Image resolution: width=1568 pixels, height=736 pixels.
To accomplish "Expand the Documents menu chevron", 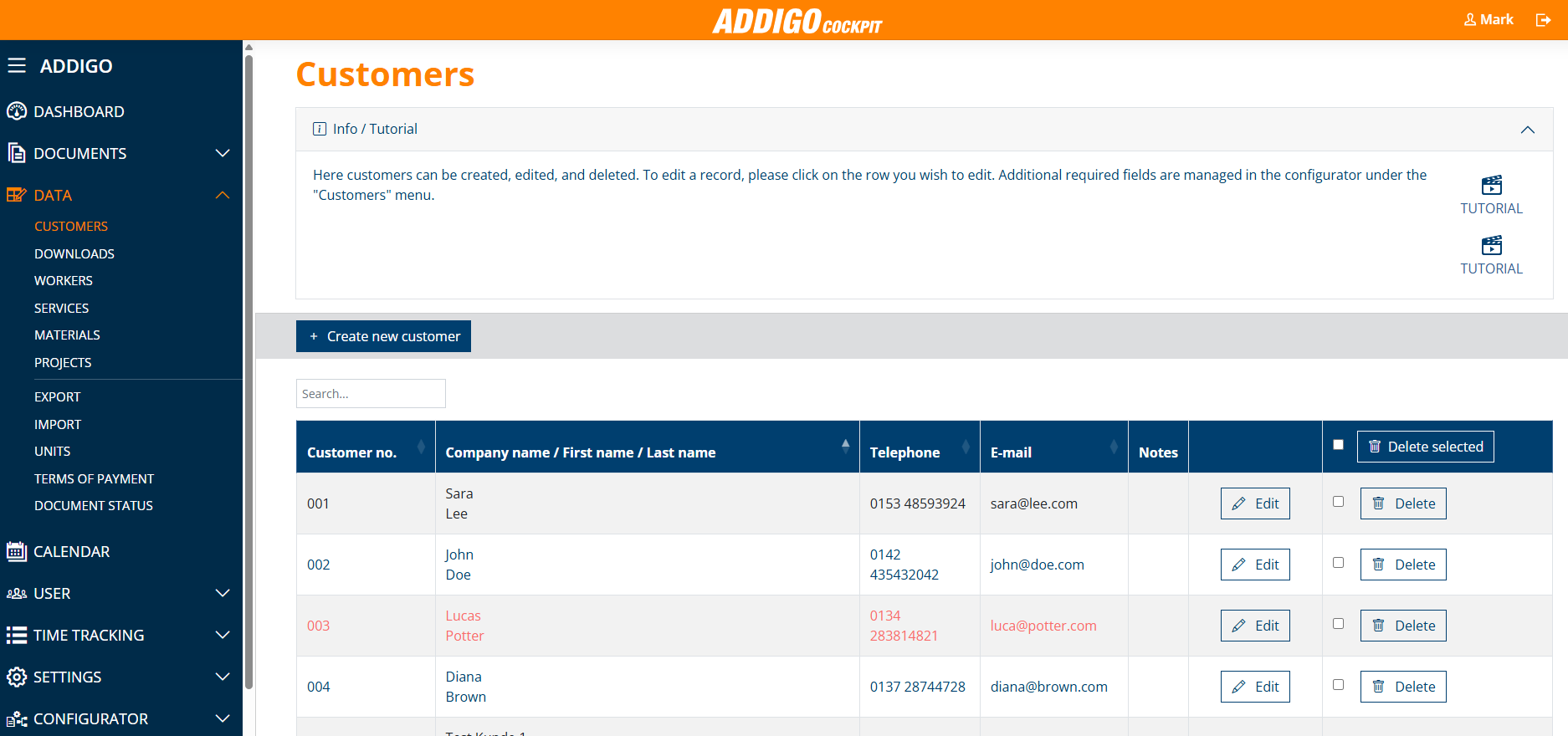I will [223, 153].
